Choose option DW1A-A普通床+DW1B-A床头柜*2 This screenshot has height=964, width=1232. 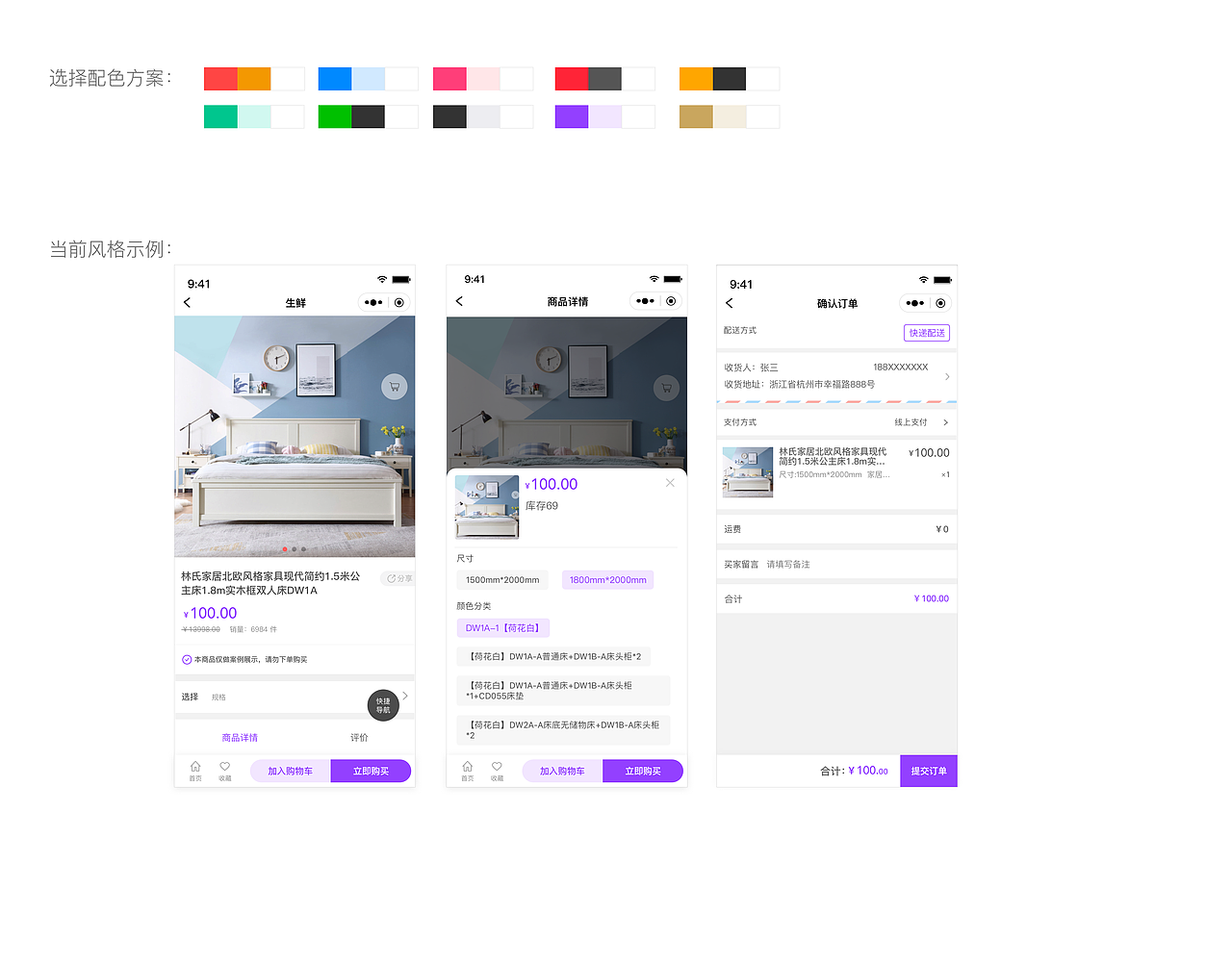553,656
